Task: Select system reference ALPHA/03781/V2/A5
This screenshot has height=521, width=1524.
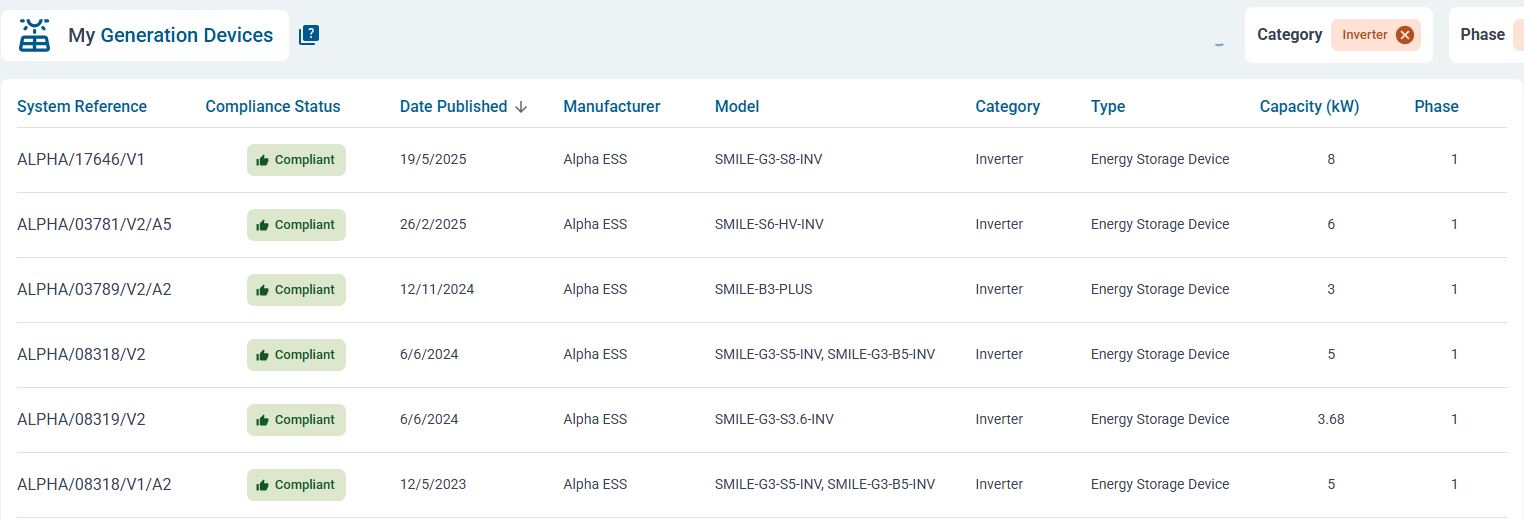Action: [94, 224]
